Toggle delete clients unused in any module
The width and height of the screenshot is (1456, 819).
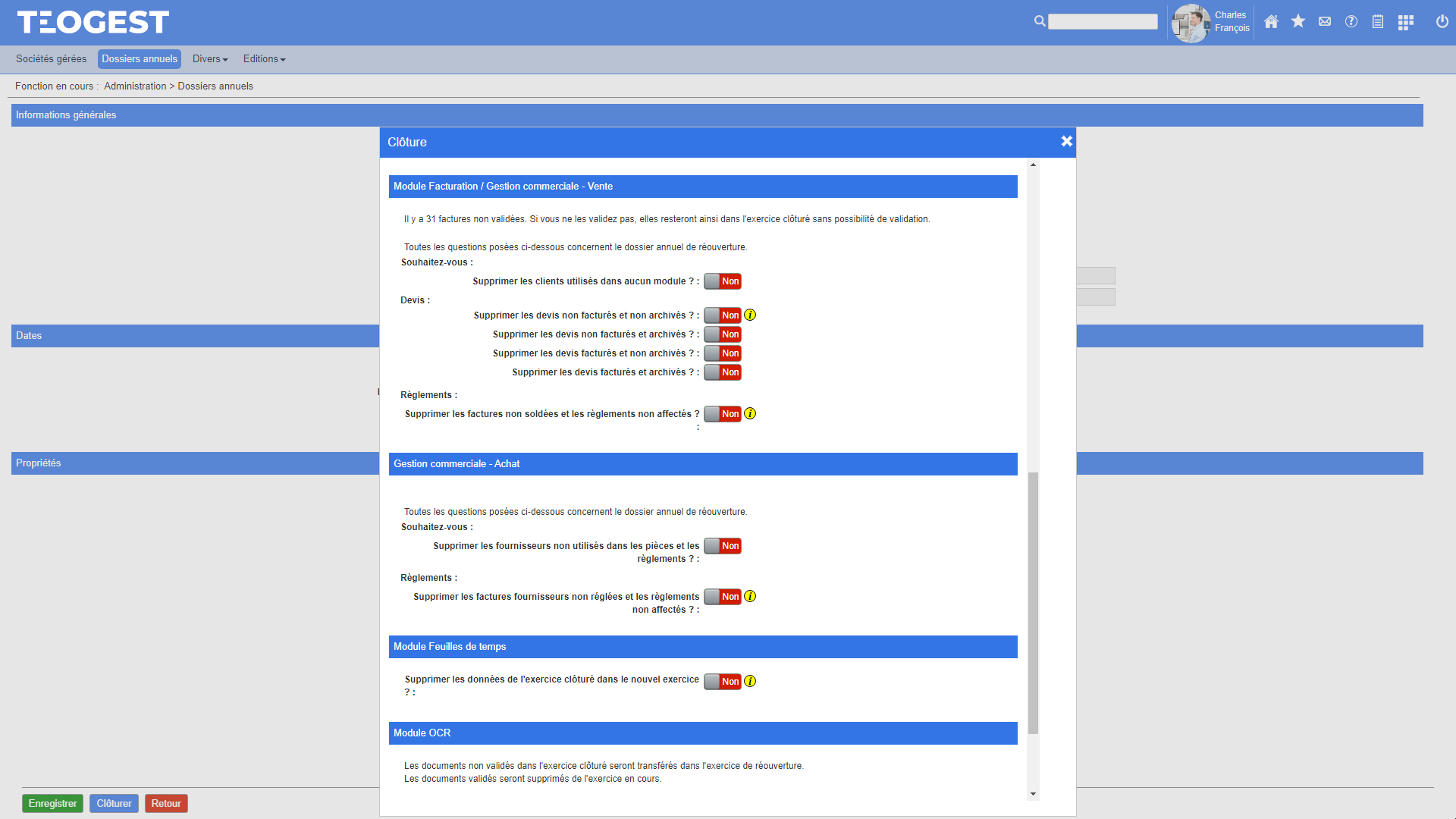click(x=722, y=281)
